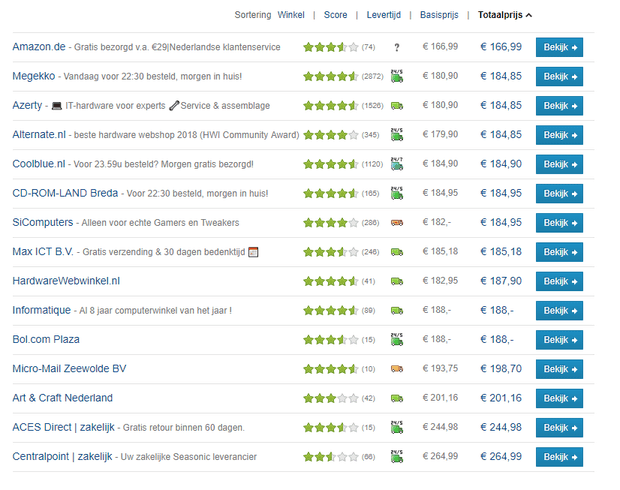Click Bekijk in the ACES Direct row

click(559, 428)
